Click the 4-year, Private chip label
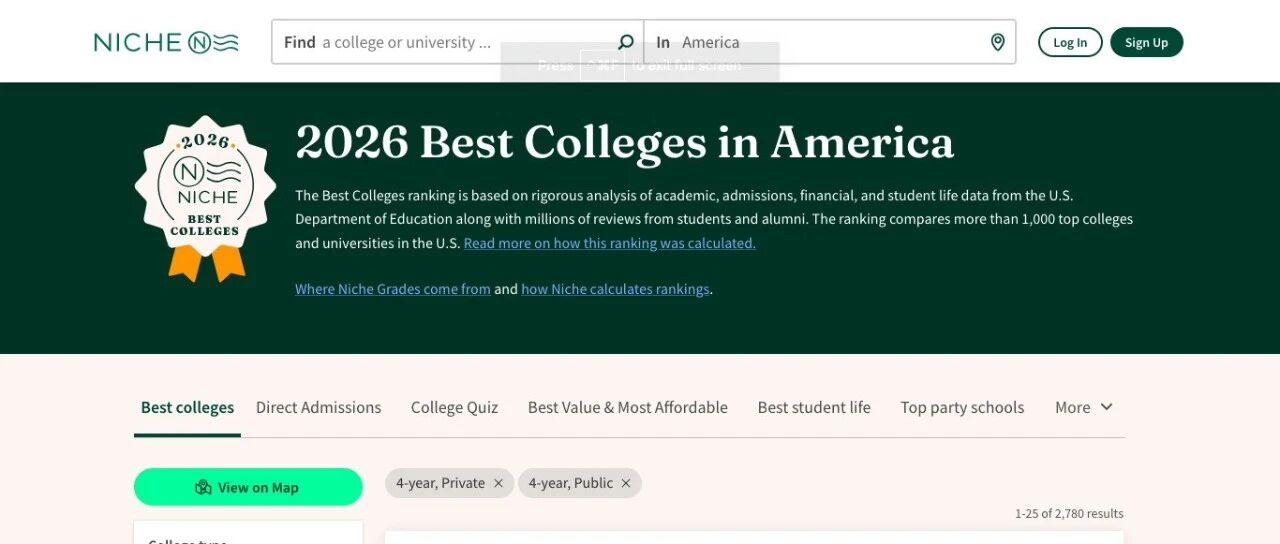This screenshot has width=1280, height=544. point(440,483)
